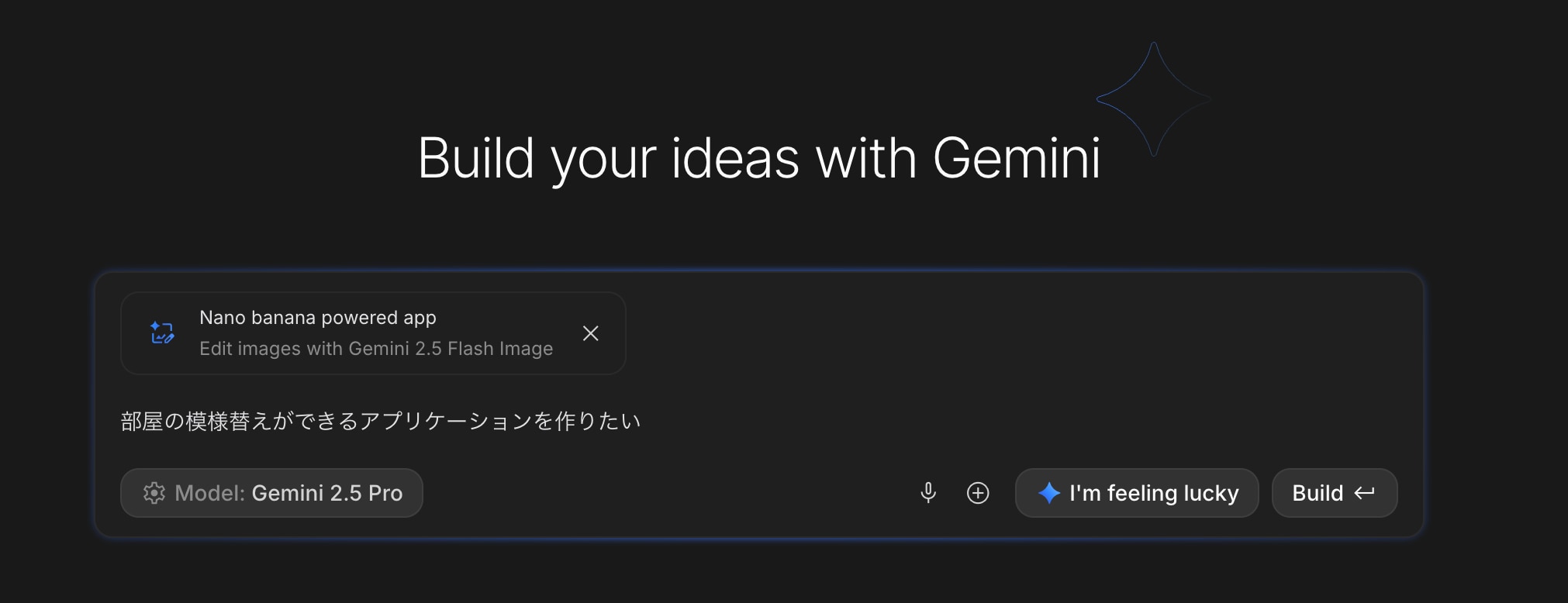Click the word "Gemini" in the main heading

click(1016, 159)
